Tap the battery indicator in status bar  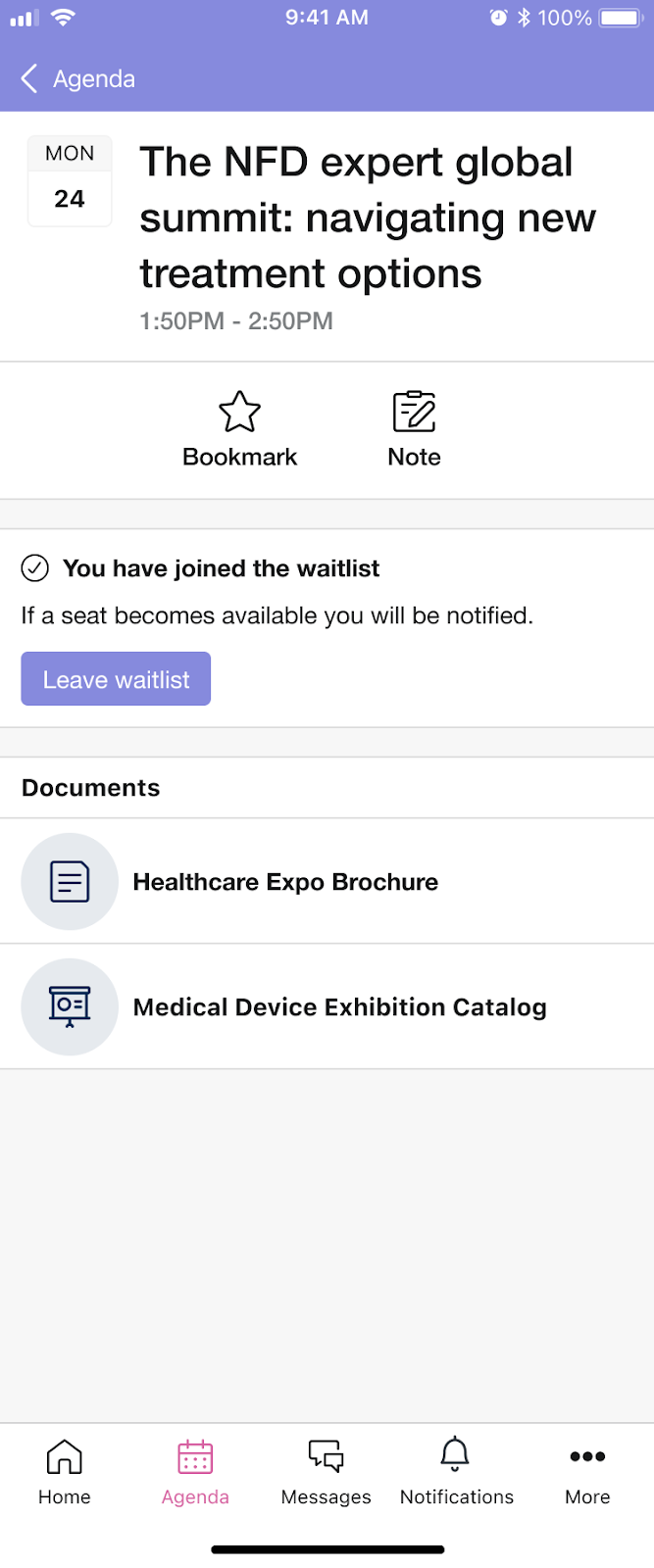(622, 18)
